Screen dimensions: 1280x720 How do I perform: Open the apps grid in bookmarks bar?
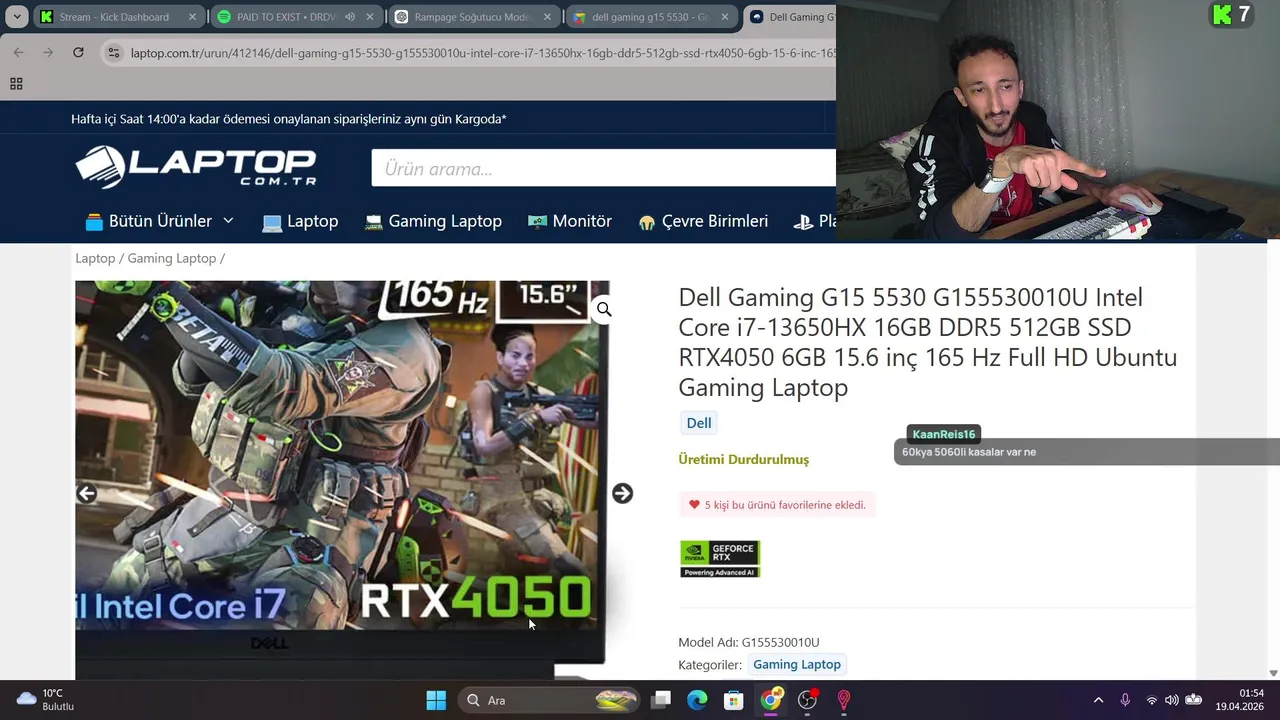coord(16,84)
